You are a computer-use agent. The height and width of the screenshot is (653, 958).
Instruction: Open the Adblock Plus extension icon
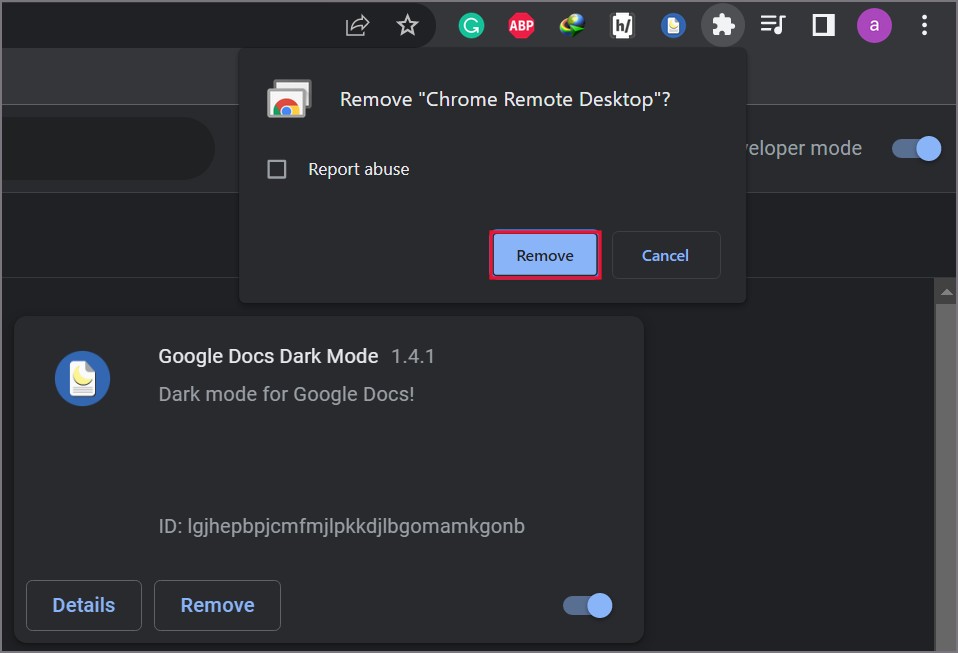point(521,26)
